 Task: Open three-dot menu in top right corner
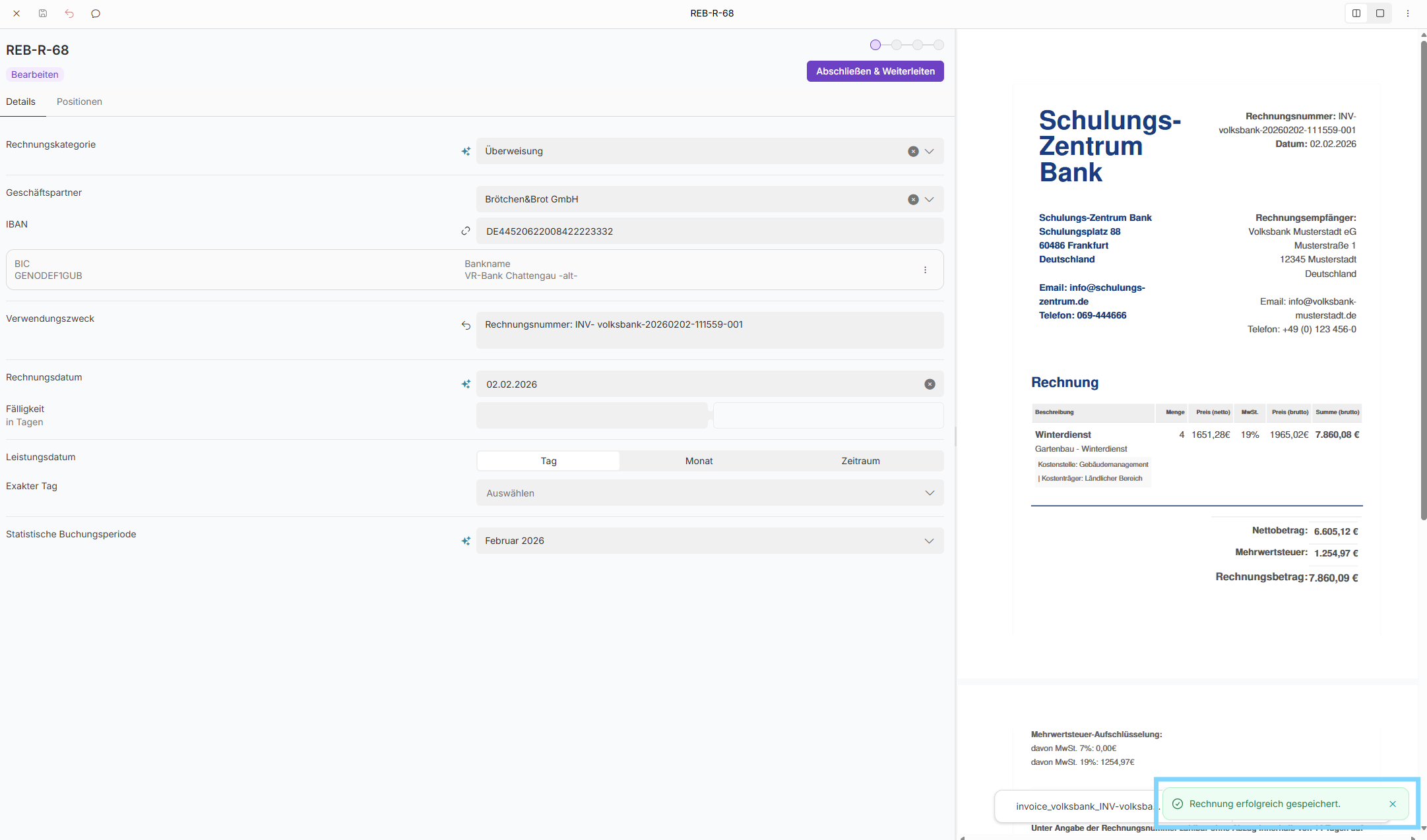1408,13
